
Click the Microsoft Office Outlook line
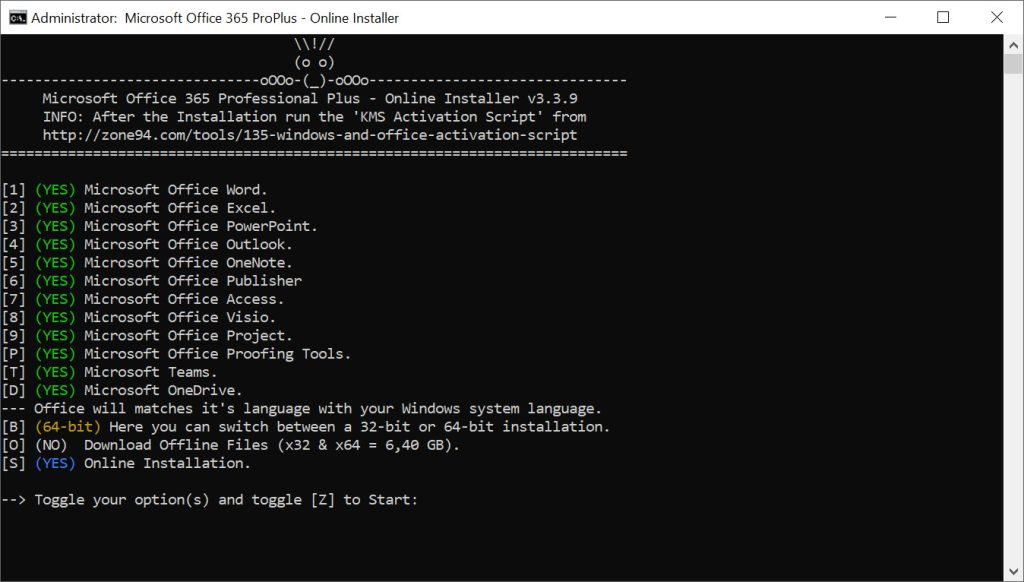pyautogui.click(x=188, y=244)
